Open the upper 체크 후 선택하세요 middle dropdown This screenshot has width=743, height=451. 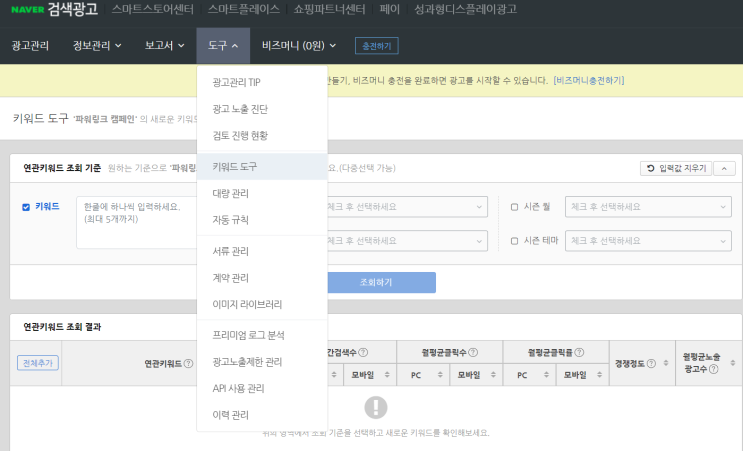point(408,207)
